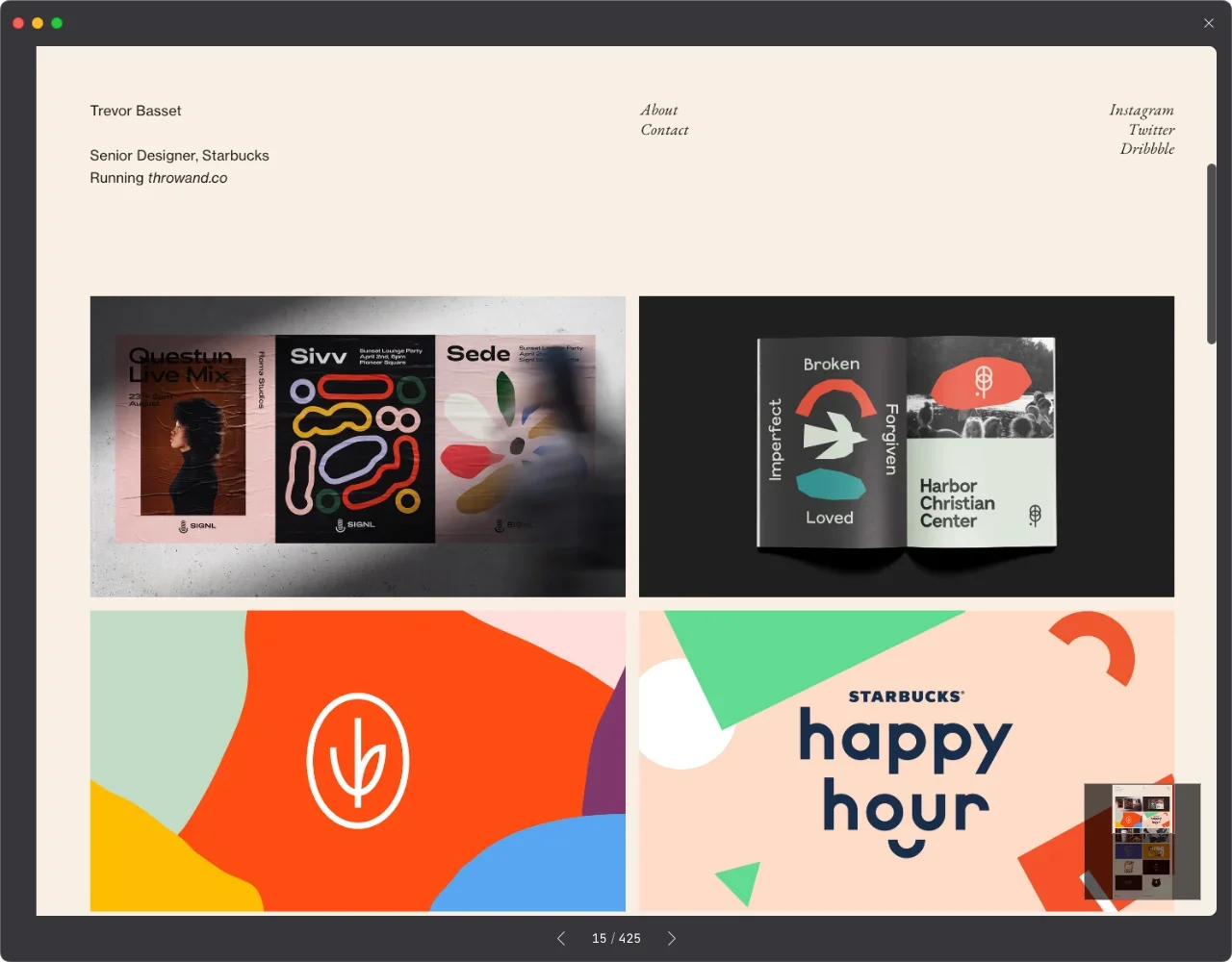
Task: Click the yellow macOS minimize button
Action: 38,23
